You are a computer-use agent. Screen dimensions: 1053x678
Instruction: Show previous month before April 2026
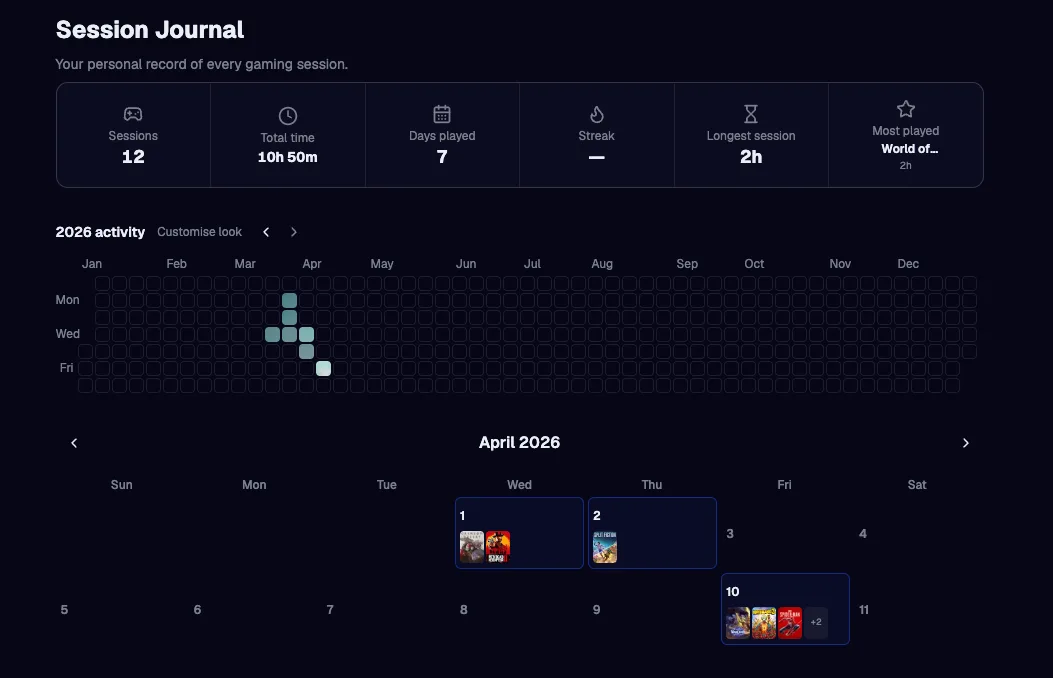[74, 443]
